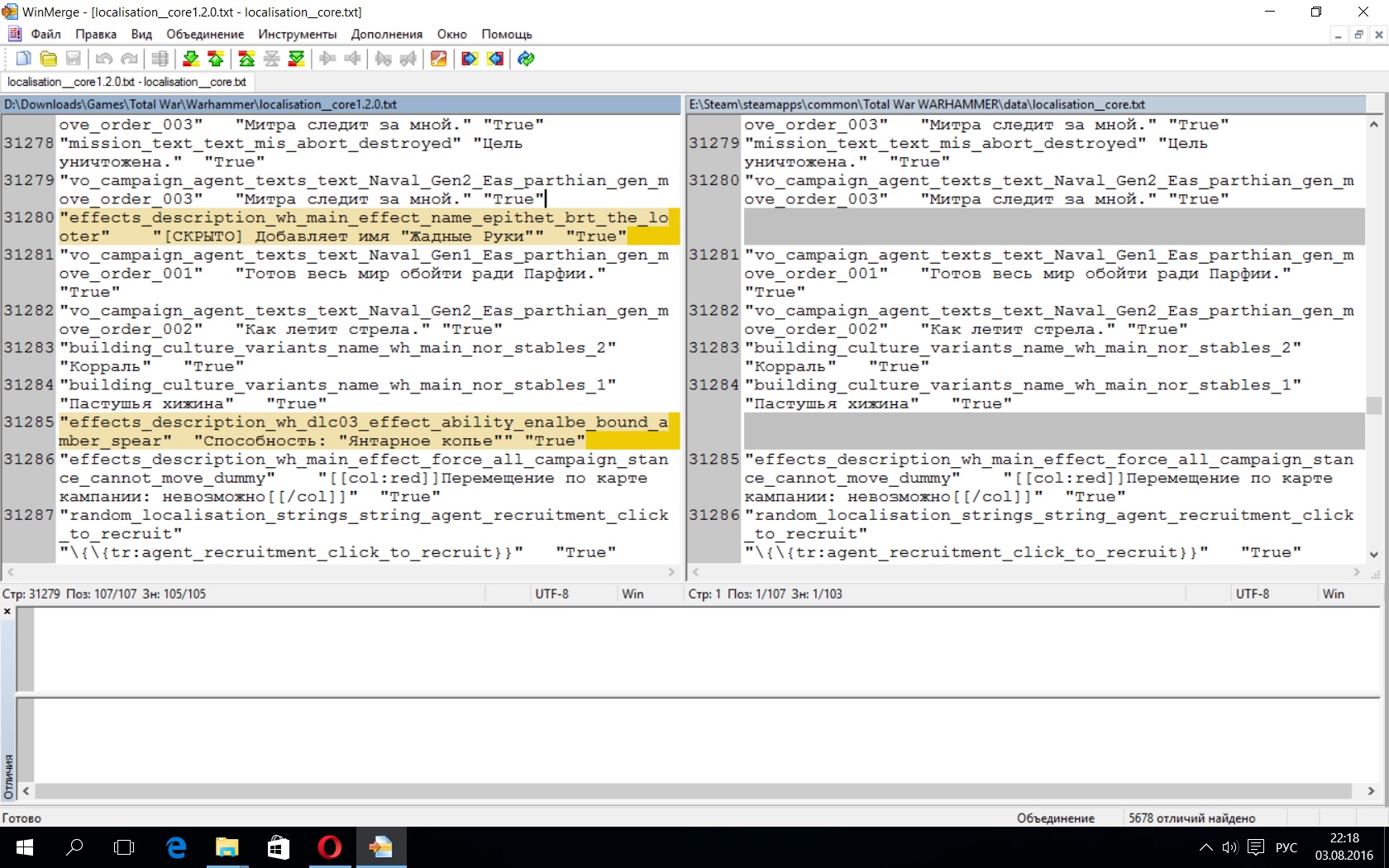Click the Save toolbar icon
This screenshot has height=868, width=1389.
coord(74,59)
